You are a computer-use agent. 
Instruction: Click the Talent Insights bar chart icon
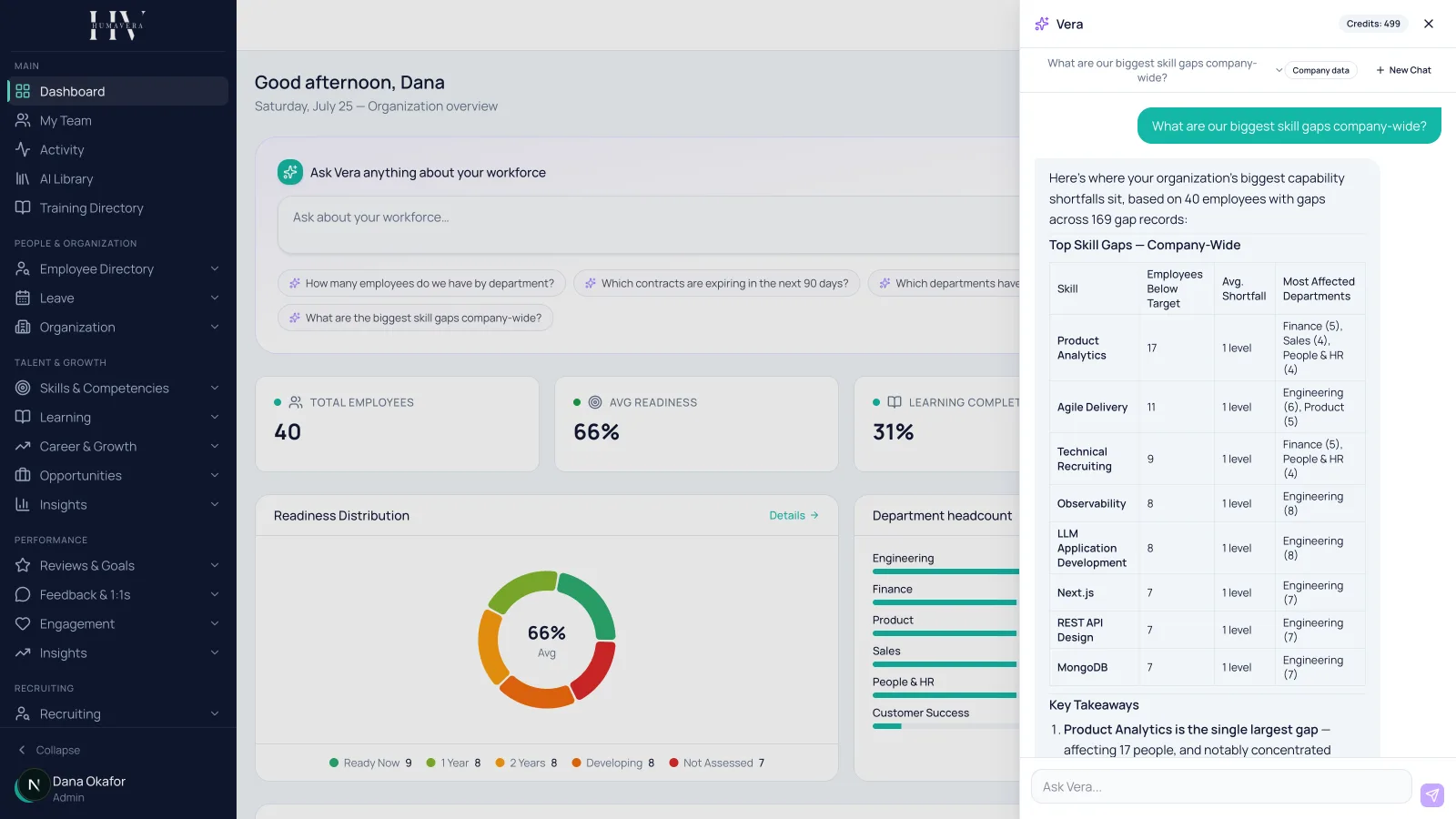pyautogui.click(x=23, y=504)
